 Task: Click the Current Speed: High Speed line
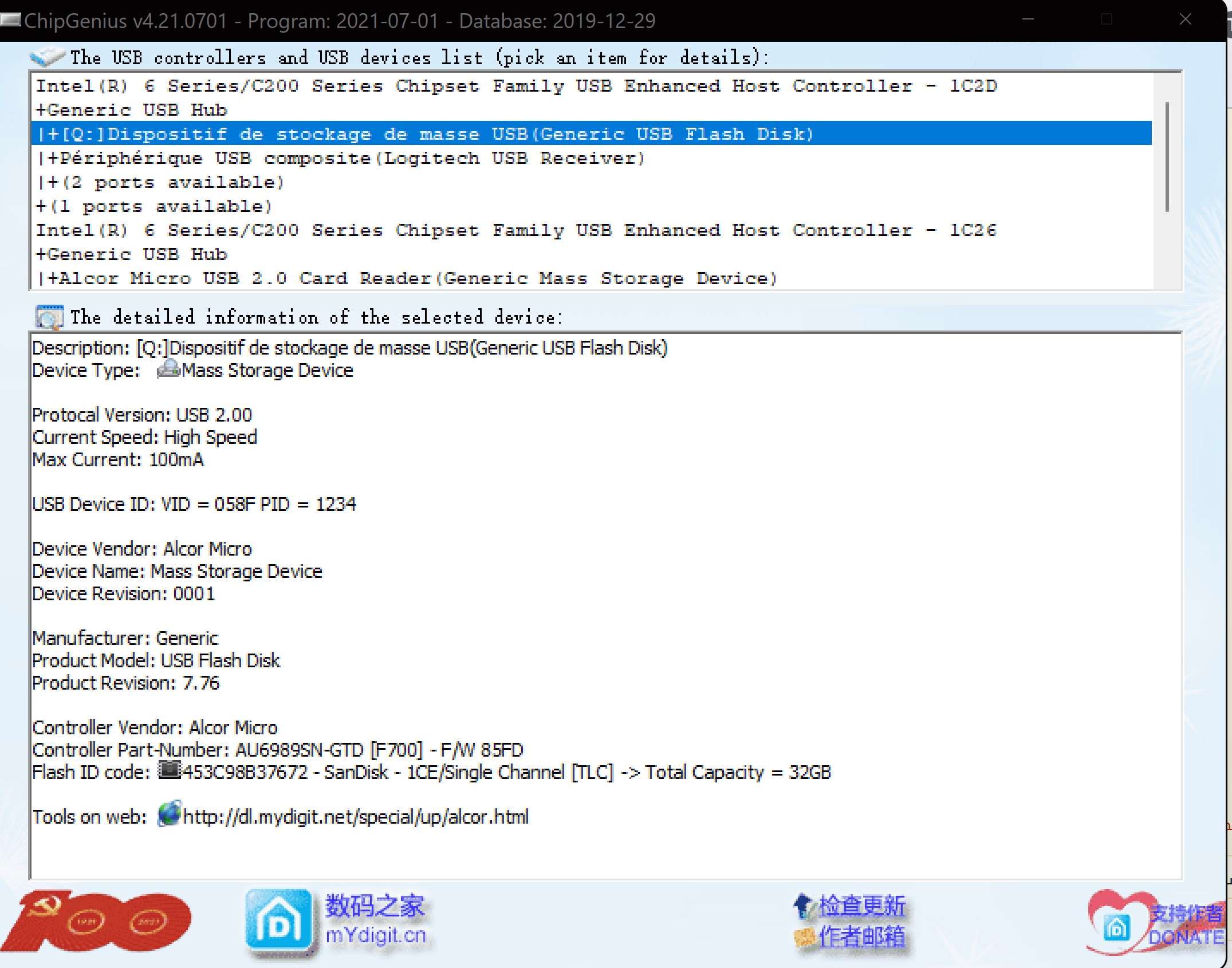pos(144,437)
